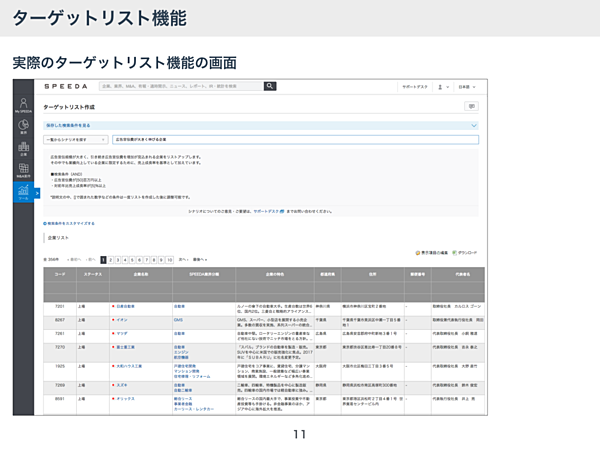This screenshot has width=600, height=450.
Task: Expand the blue sidebar flyout arrow
Action: 37,192
